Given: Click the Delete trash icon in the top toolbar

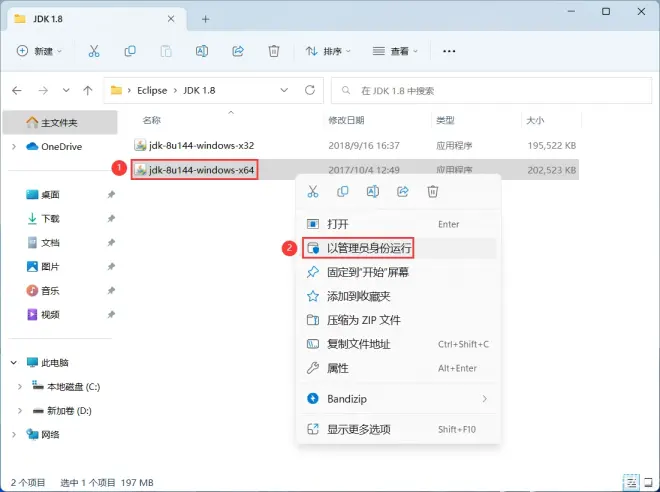Looking at the screenshot, I should tap(274, 51).
